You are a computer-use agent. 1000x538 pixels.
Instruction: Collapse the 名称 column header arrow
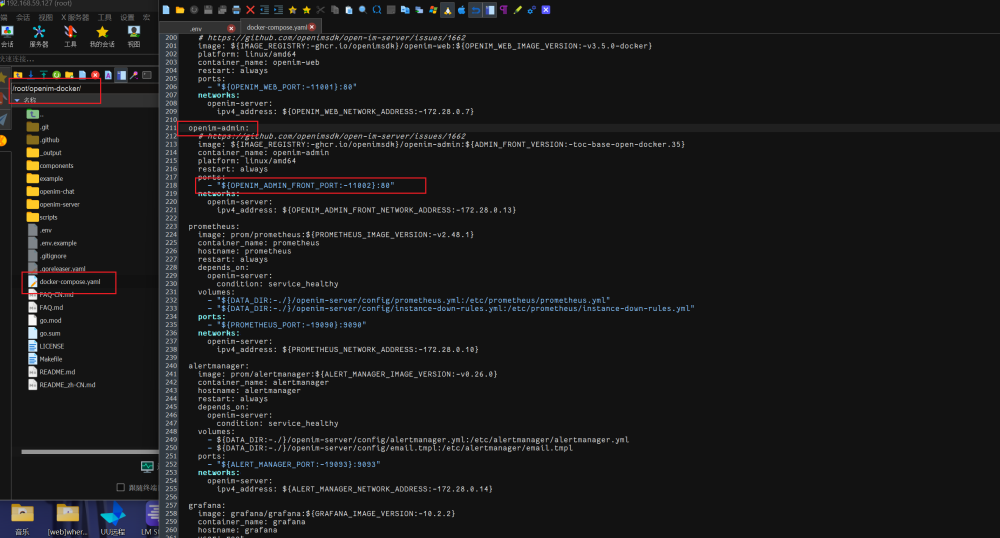click(x=17, y=100)
